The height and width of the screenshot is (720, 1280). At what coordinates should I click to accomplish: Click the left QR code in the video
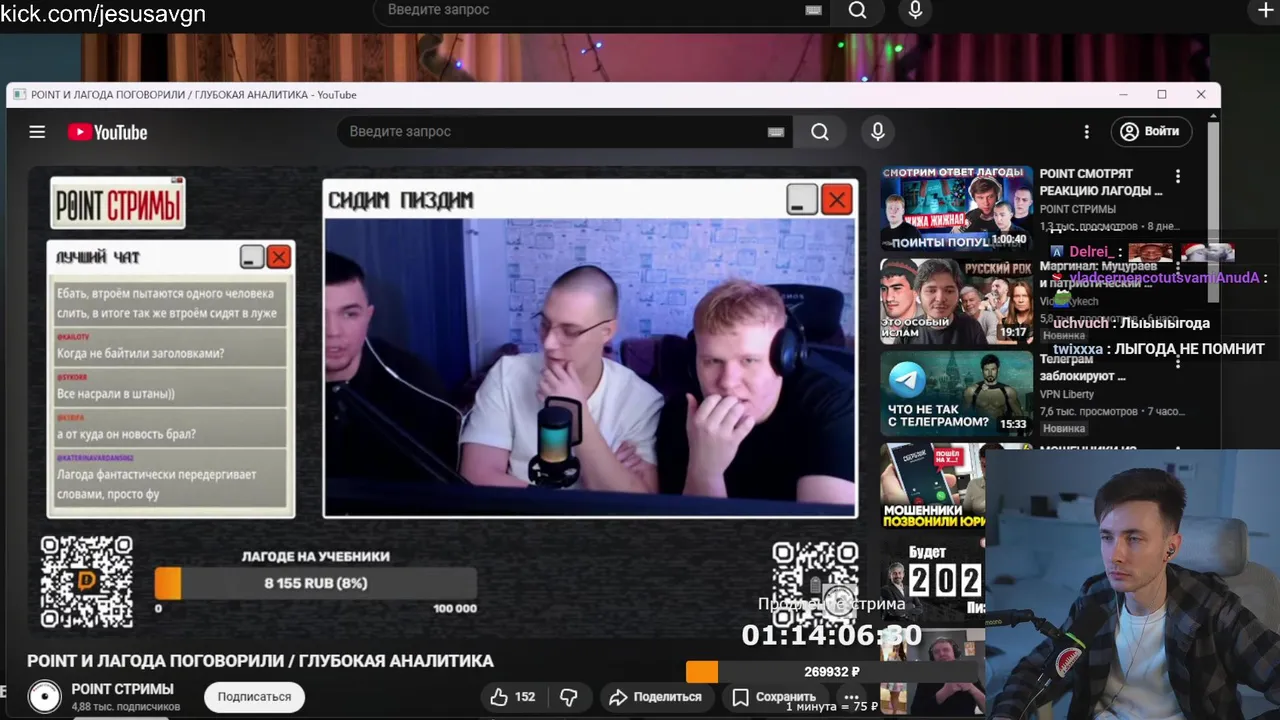(87, 582)
